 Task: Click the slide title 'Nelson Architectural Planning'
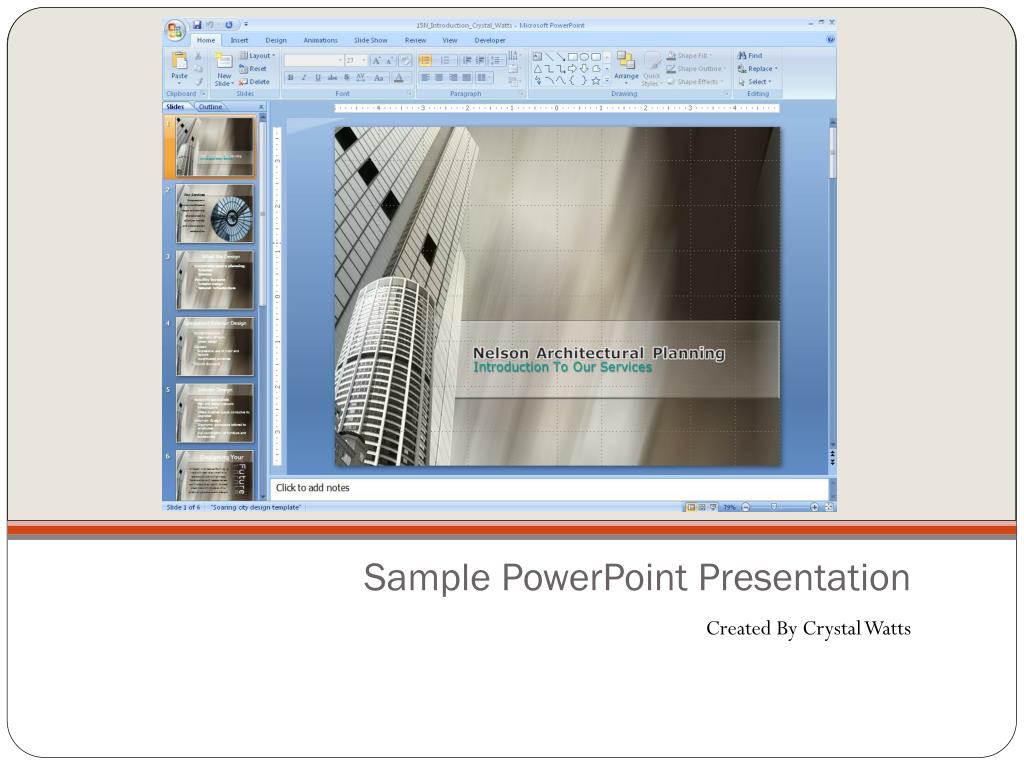pyautogui.click(x=599, y=353)
